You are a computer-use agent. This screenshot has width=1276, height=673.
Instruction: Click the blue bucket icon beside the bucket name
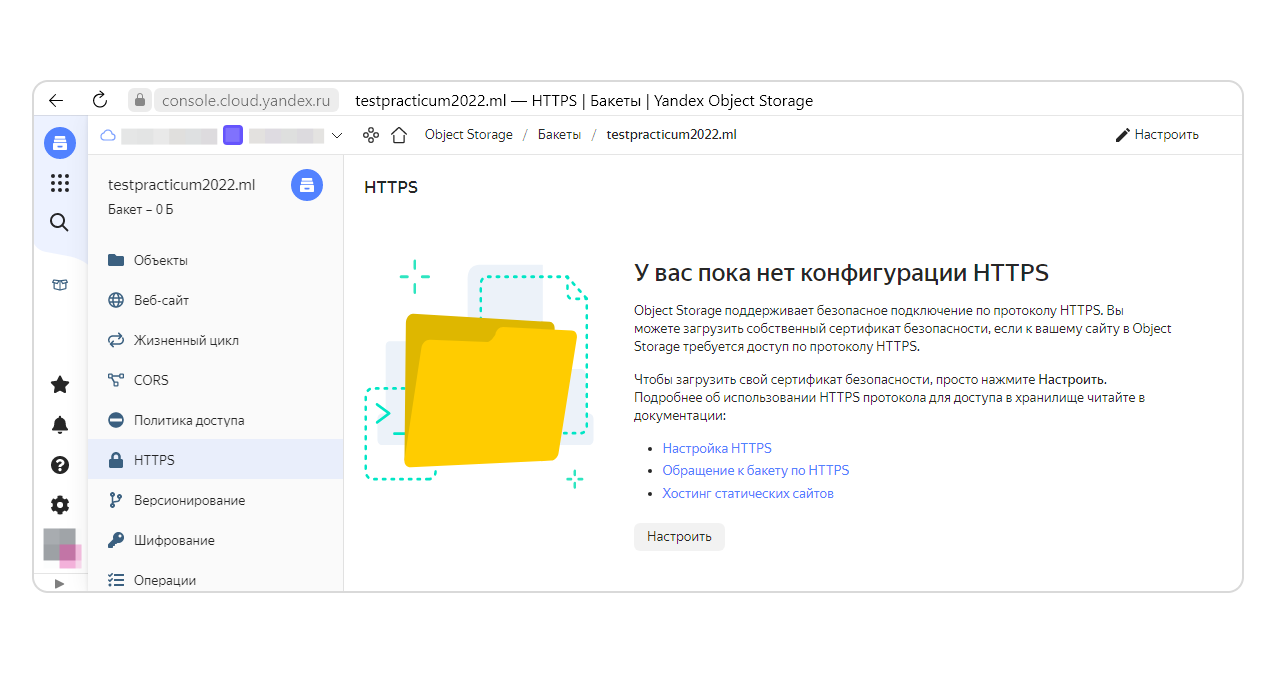tap(307, 185)
